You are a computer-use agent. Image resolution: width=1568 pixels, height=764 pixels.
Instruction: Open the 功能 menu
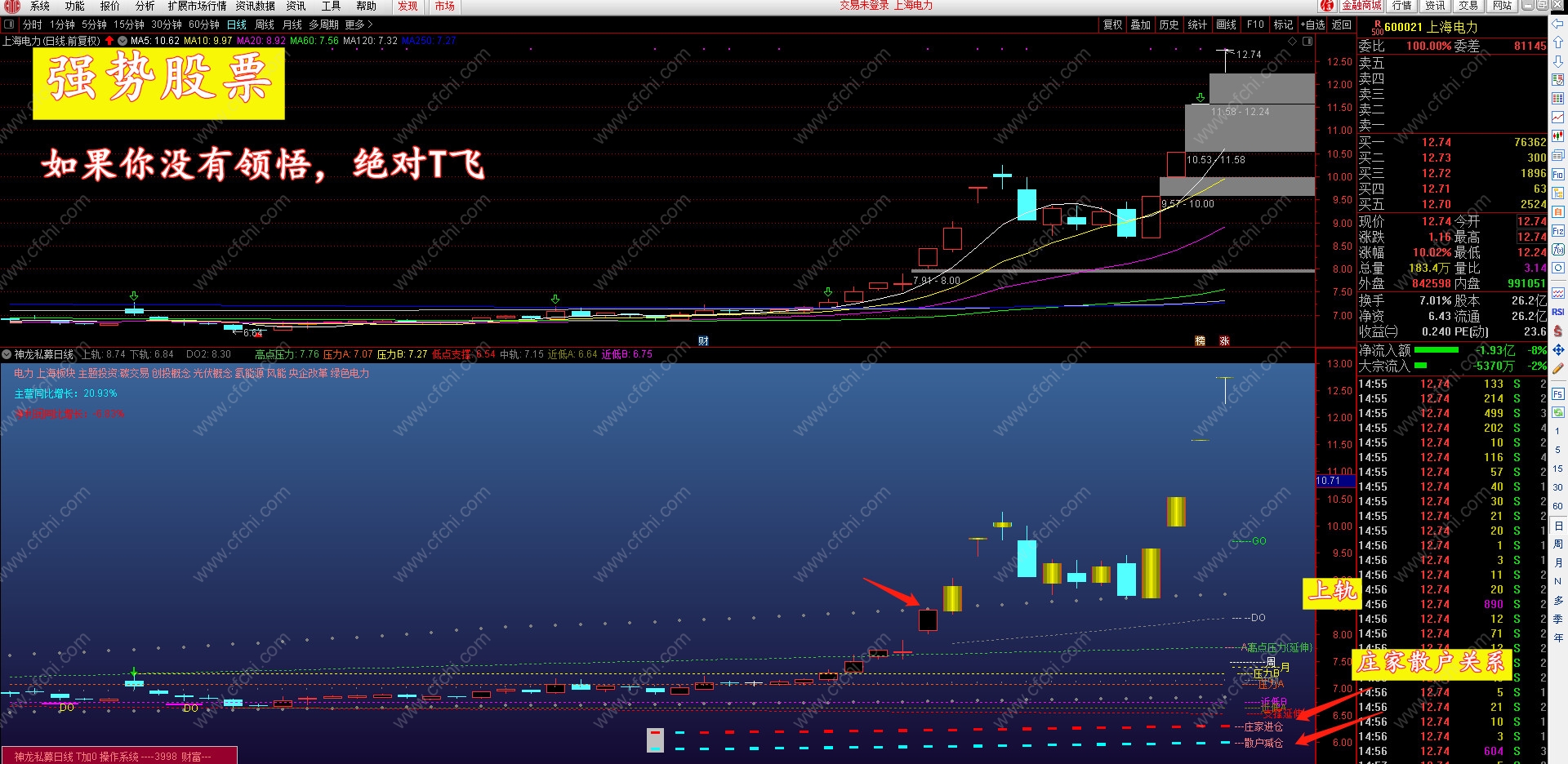click(74, 6)
